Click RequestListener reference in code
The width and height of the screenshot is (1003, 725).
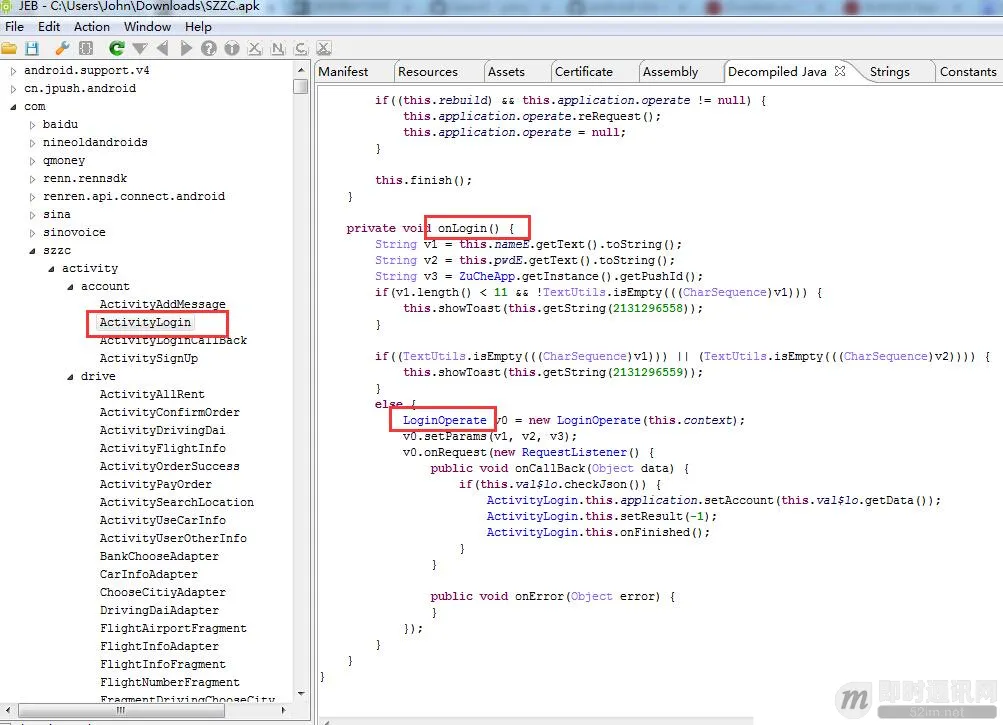coord(576,452)
